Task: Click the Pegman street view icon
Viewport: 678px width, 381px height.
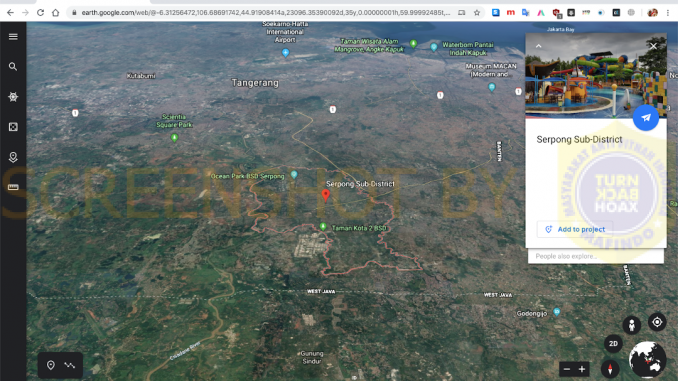Action: tap(631, 324)
